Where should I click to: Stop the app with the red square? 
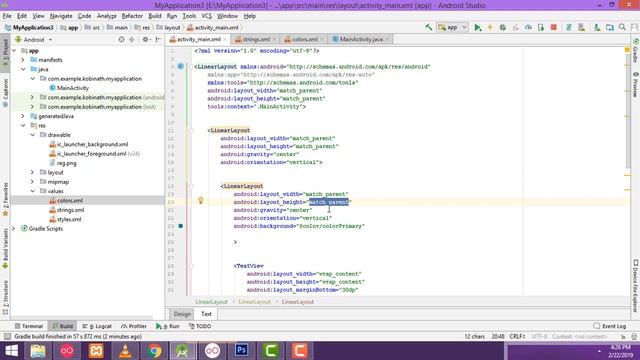[x=553, y=27]
